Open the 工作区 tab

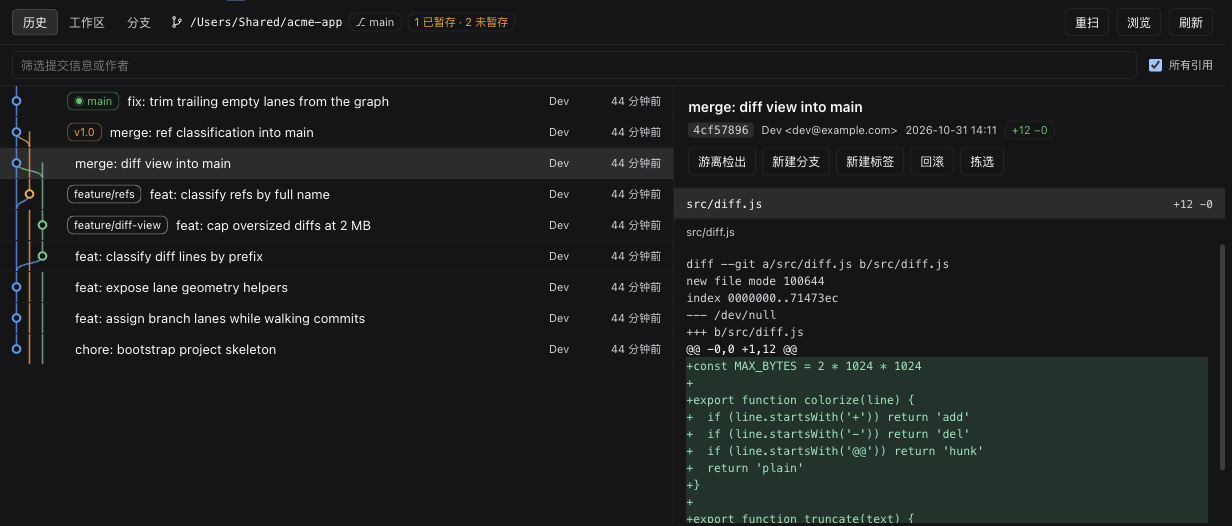coord(87,22)
